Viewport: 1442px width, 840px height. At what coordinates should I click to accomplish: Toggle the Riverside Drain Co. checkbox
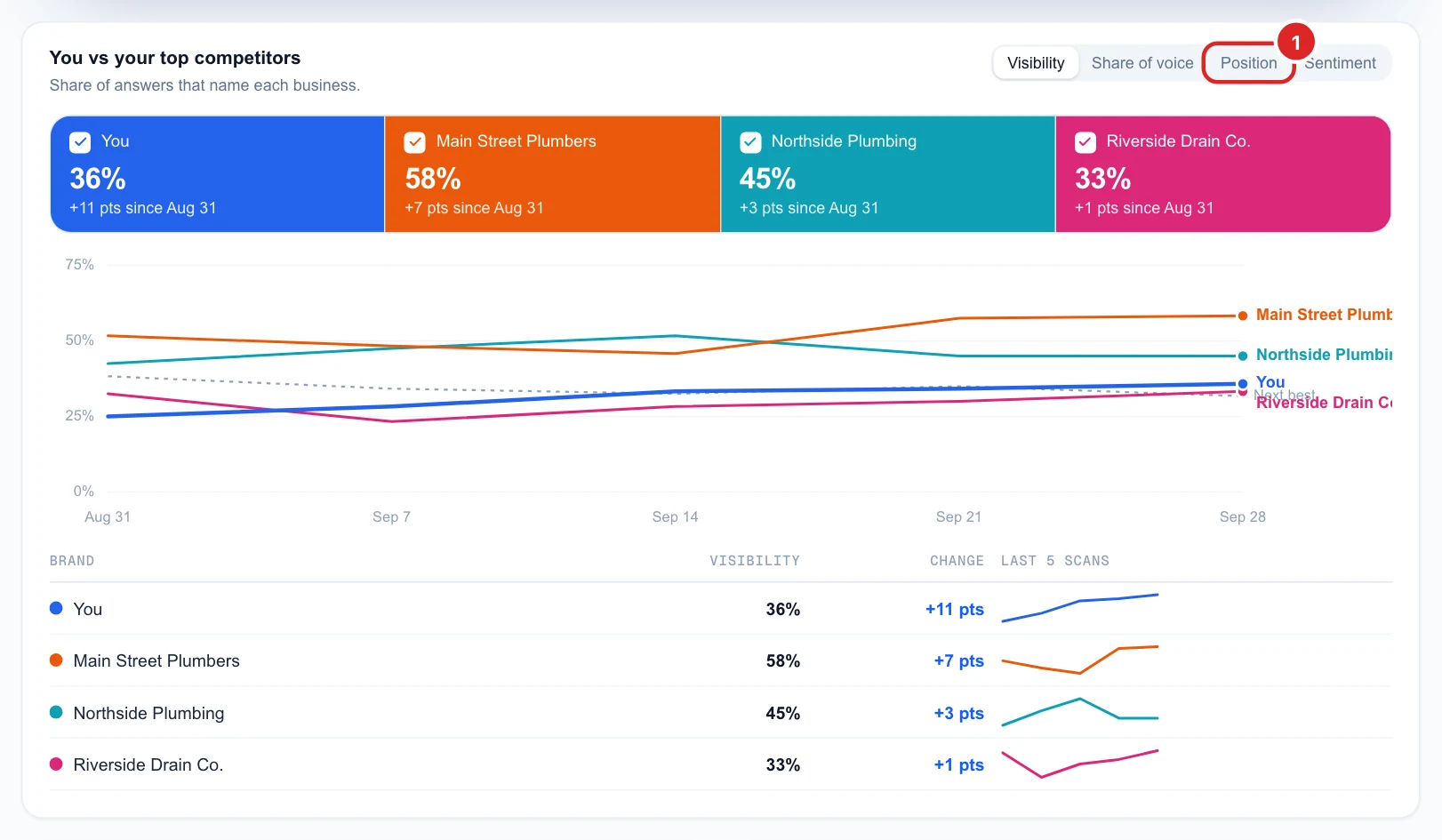1086,142
